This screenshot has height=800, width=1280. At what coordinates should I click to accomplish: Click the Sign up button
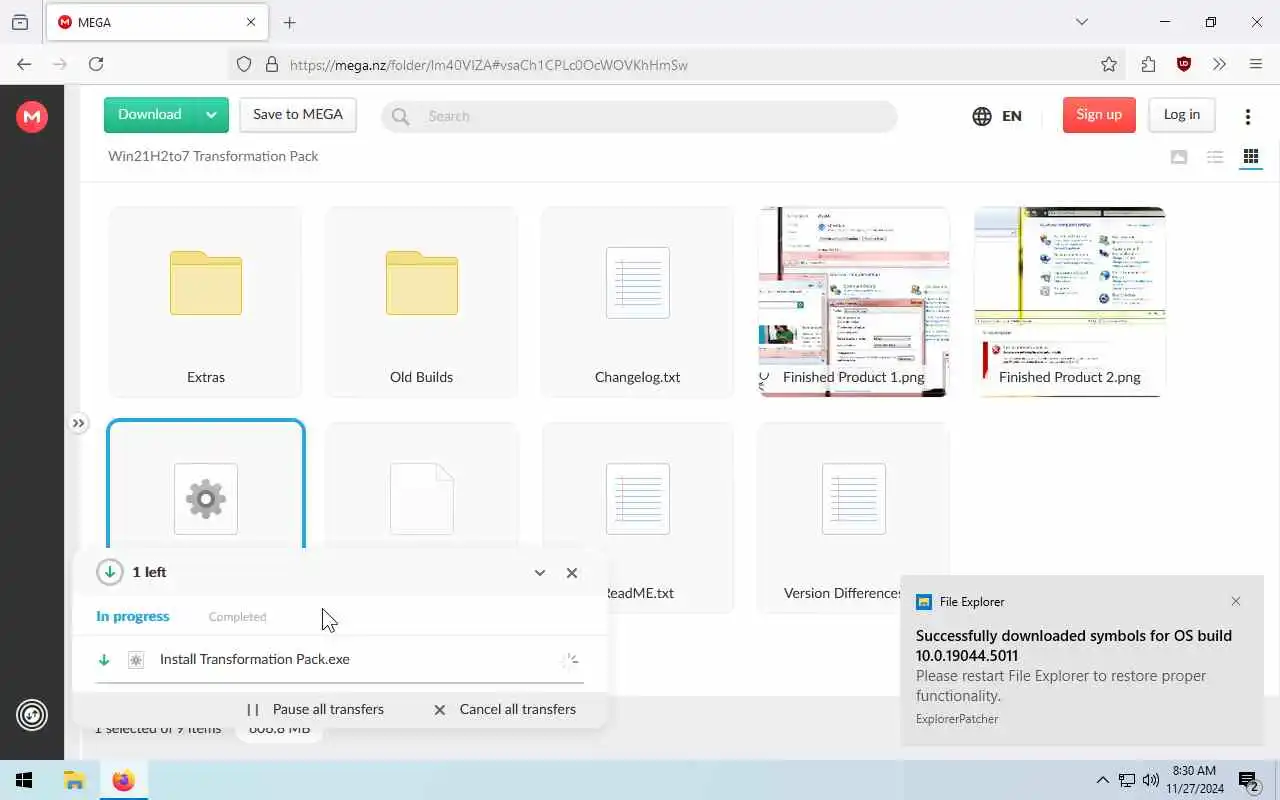tap(1099, 115)
